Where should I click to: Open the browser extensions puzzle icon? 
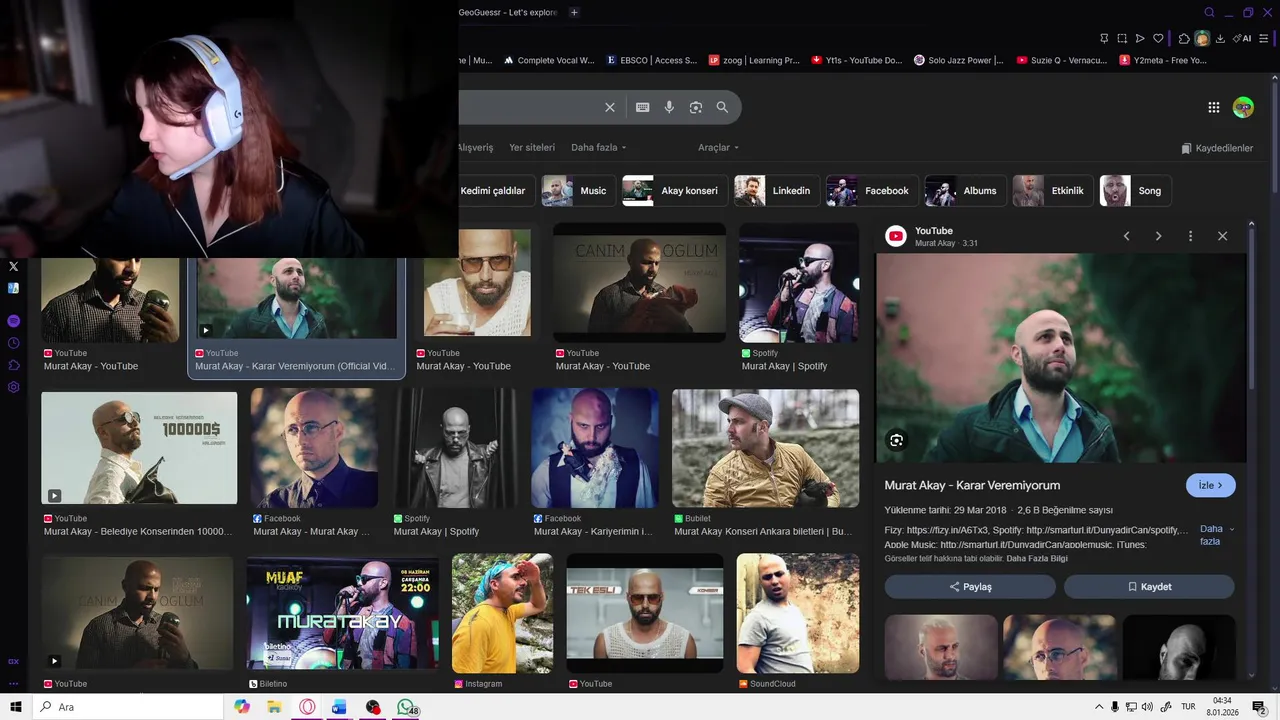click(1184, 39)
